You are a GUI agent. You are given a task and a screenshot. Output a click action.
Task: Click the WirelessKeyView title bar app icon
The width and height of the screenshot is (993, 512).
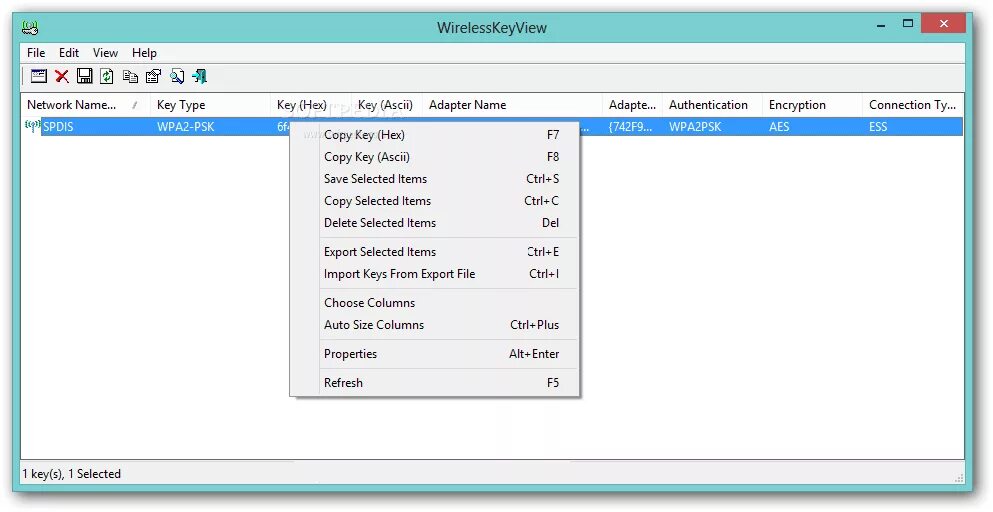point(30,27)
